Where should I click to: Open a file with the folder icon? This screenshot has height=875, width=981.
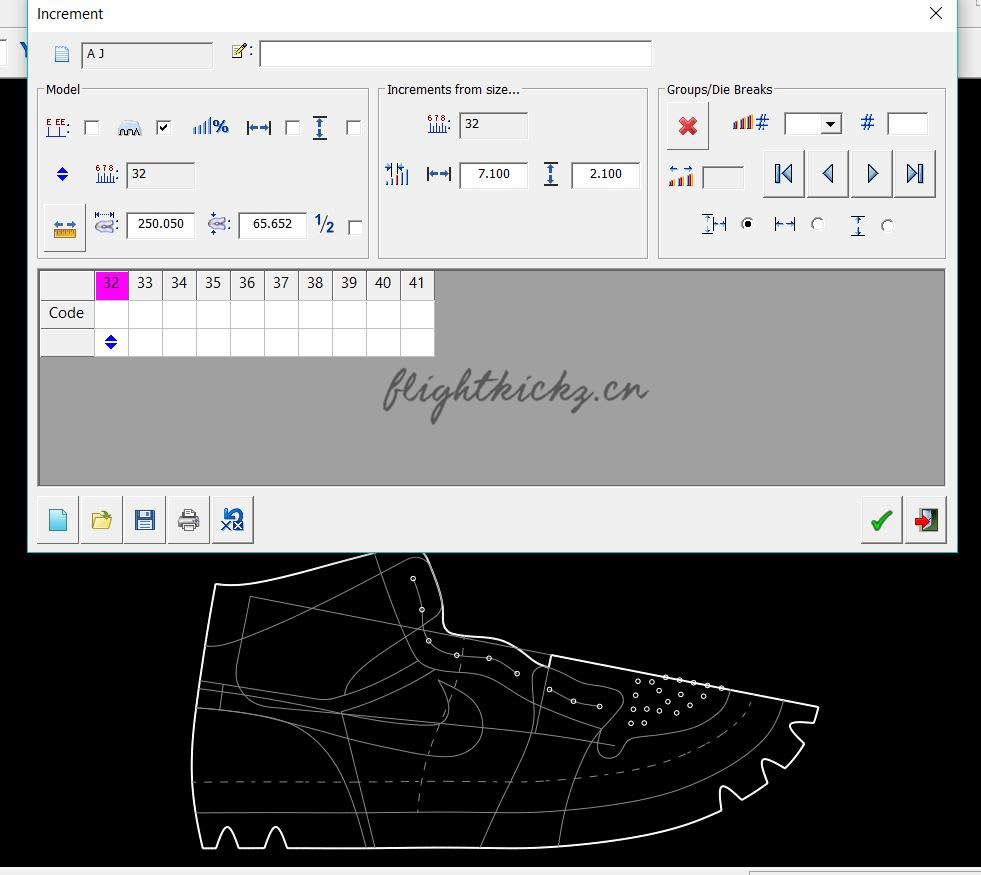click(x=102, y=520)
